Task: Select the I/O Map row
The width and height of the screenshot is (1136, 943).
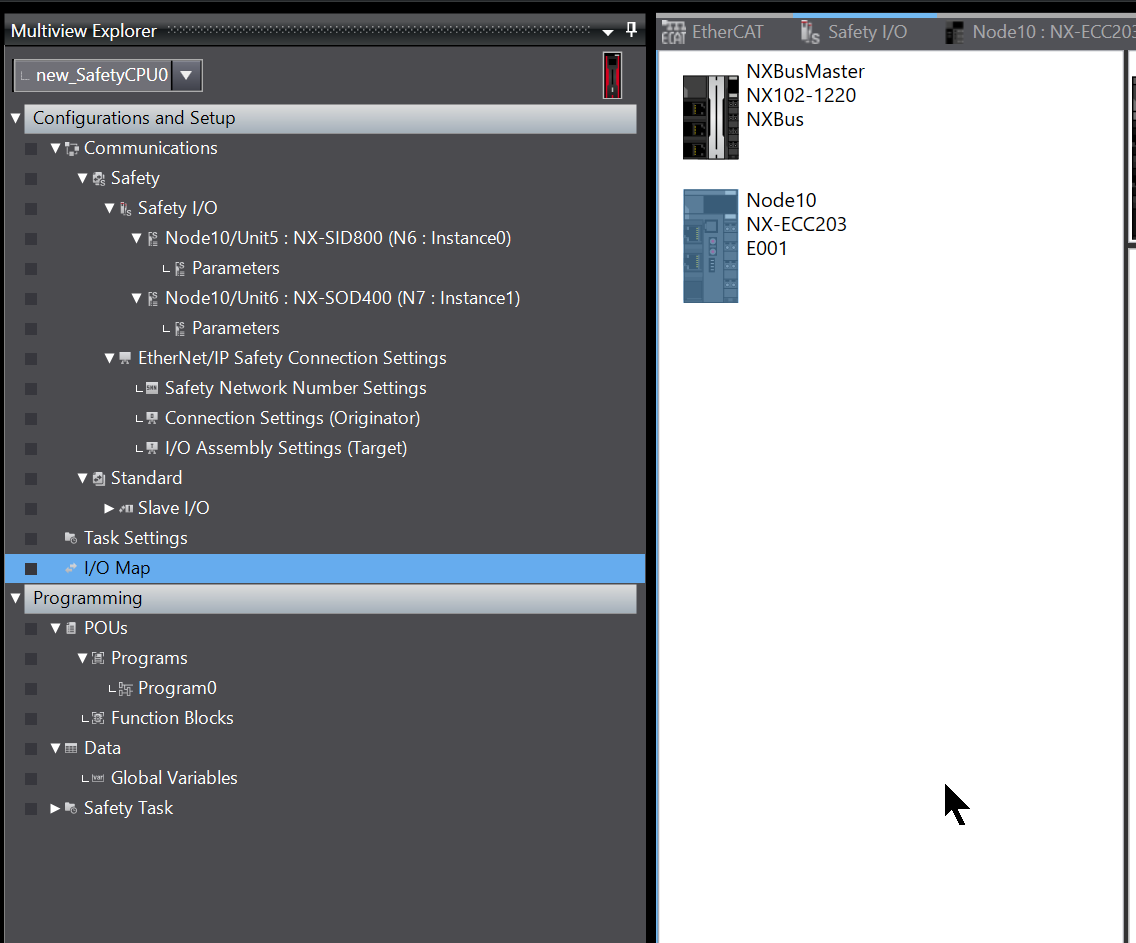Action: point(325,569)
